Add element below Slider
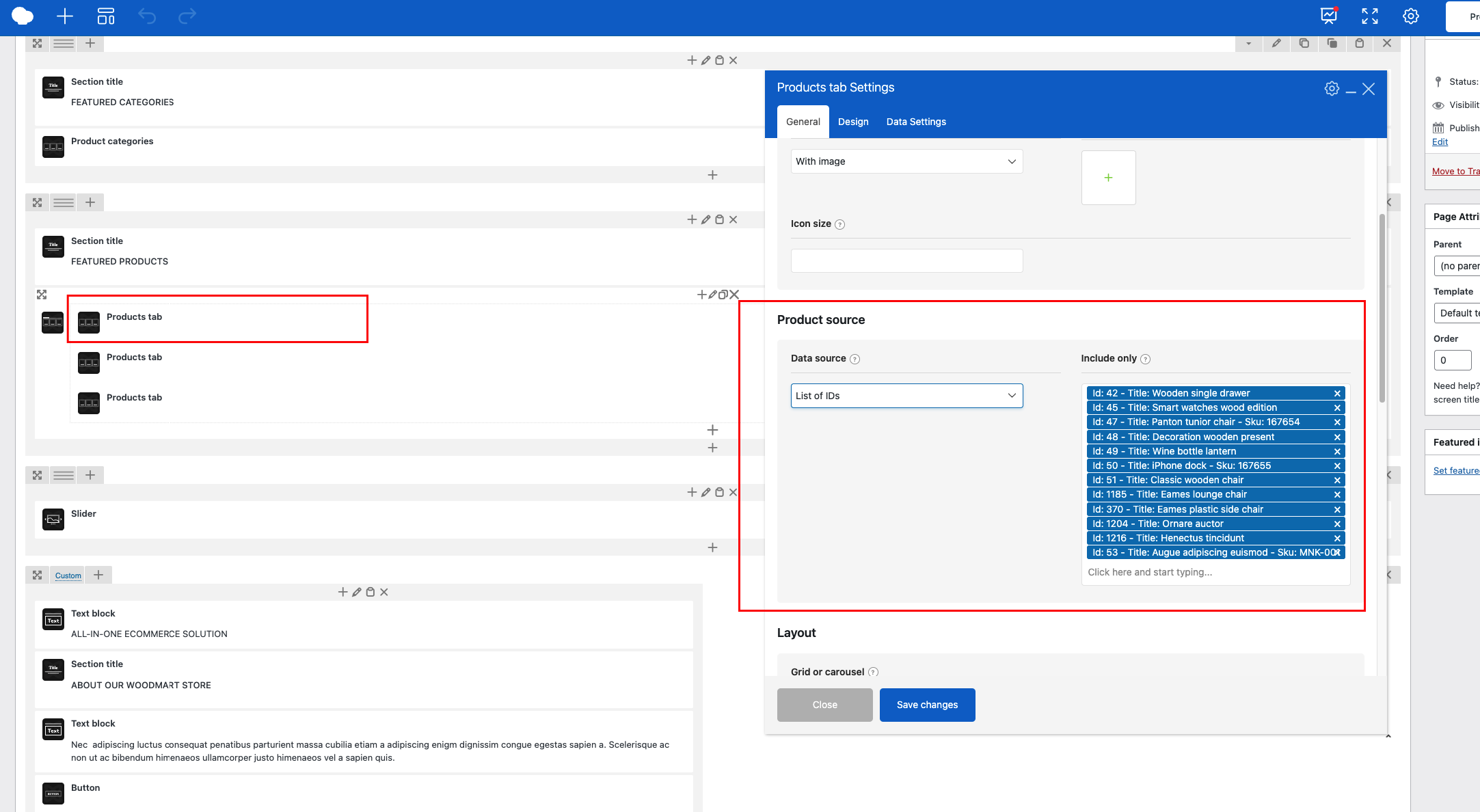This screenshot has height=812, width=1480. pyautogui.click(x=712, y=547)
